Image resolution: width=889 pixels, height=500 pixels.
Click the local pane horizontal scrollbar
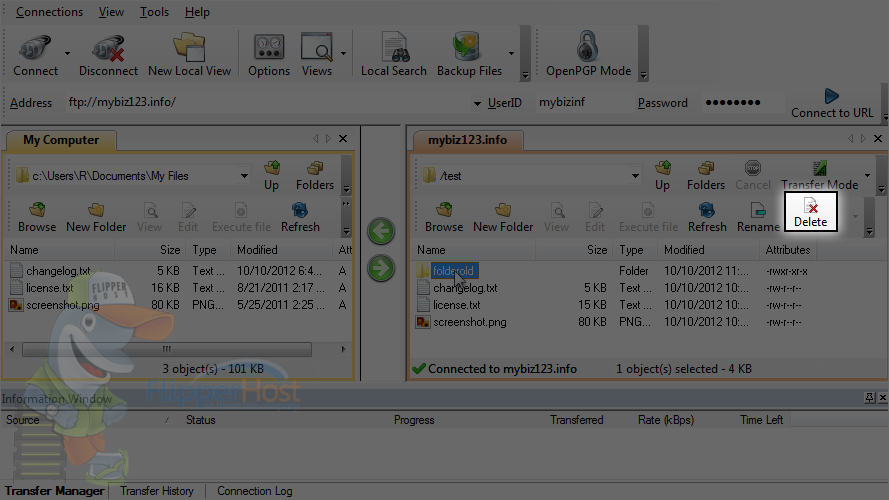167,349
